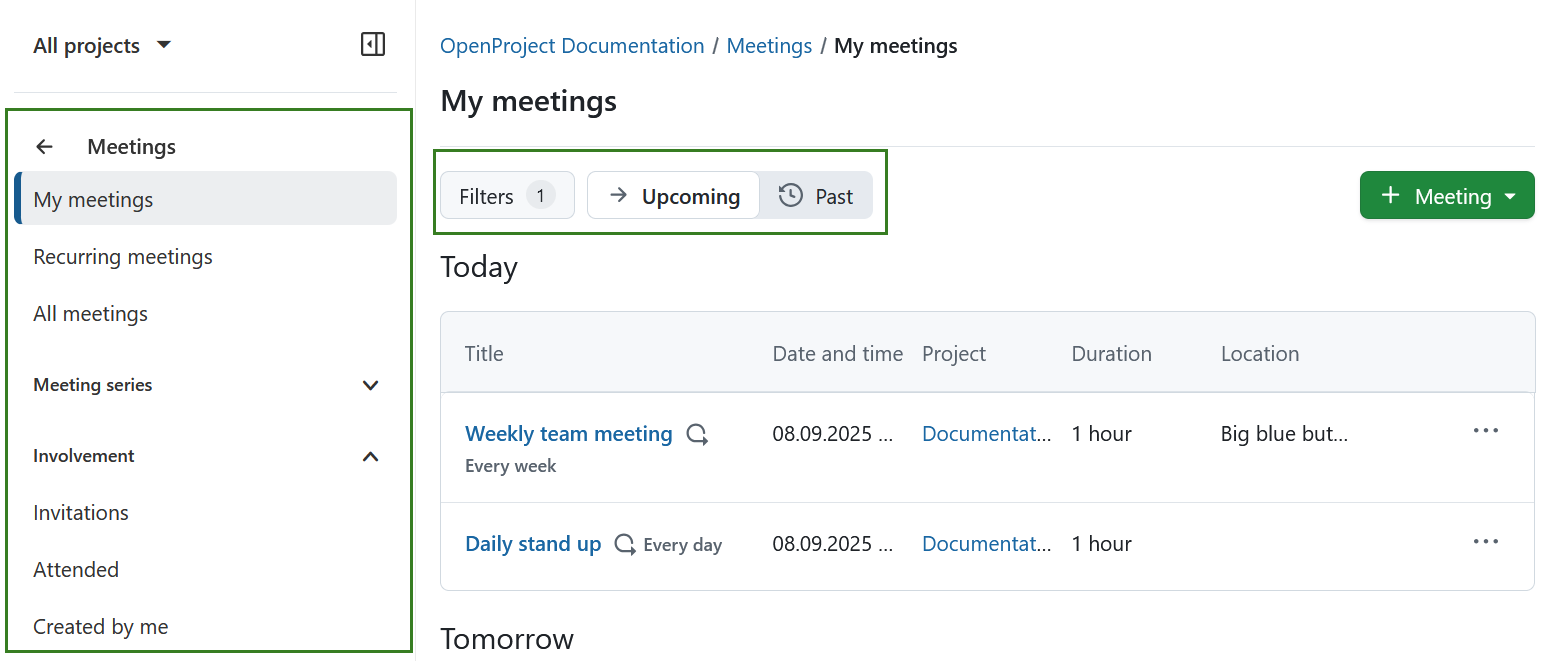Click the back arrow in the Meetings sidebar
Screen dimensions: 1549x661
click(x=44, y=146)
